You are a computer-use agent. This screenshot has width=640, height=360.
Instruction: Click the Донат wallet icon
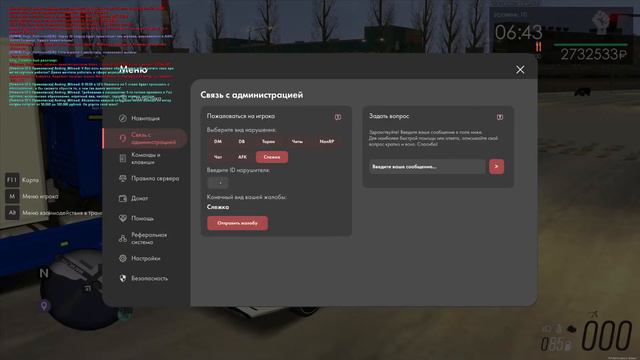pyautogui.click(x=122, y=198)
